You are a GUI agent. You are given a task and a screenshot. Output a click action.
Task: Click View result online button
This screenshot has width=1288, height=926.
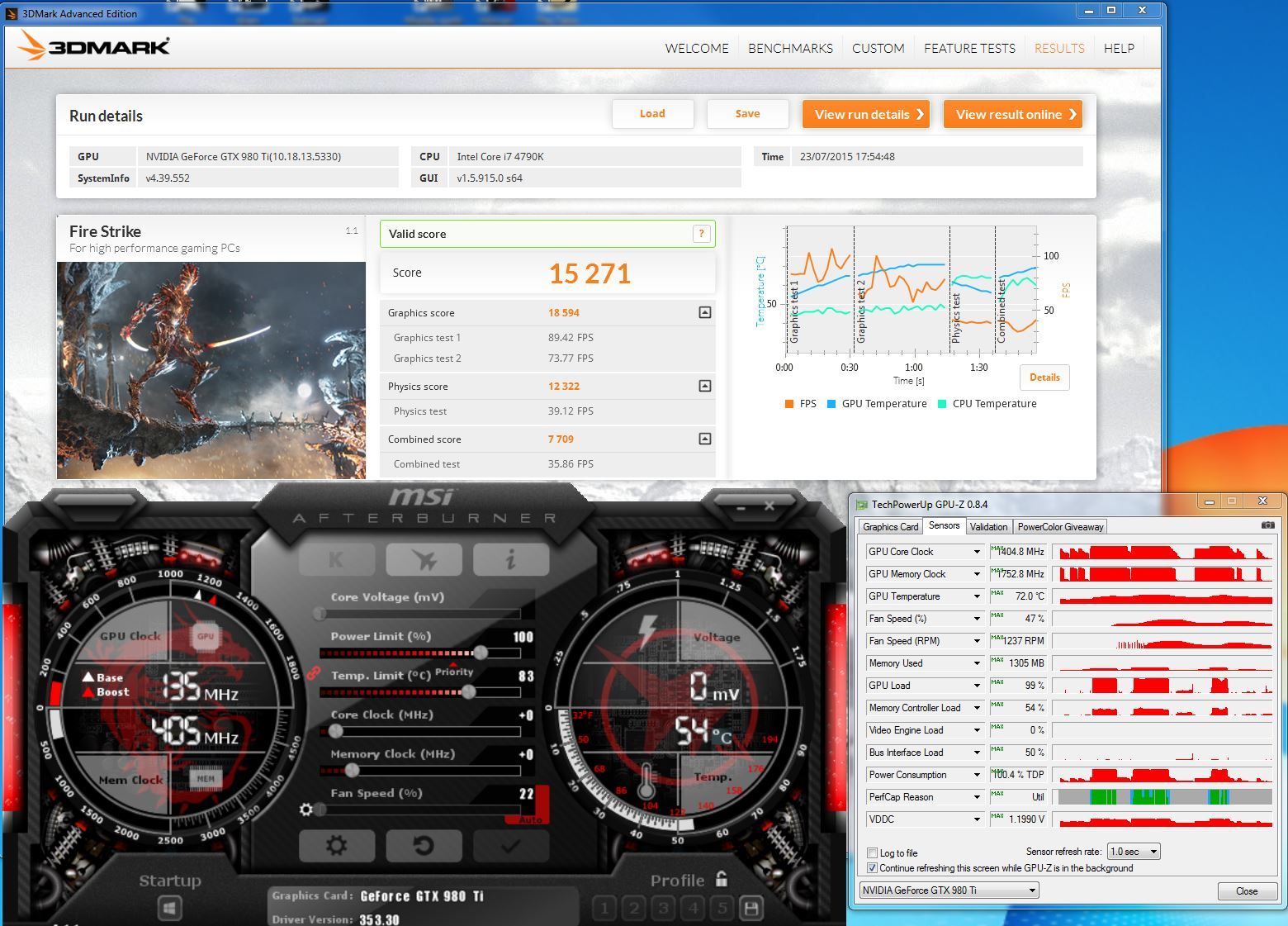pos(1013,114)
